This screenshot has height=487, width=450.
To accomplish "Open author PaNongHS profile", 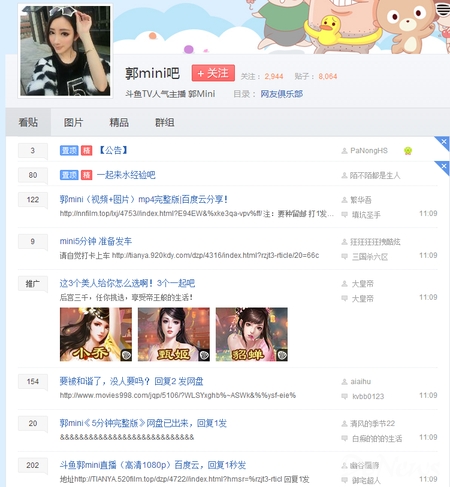I will 369,151.
